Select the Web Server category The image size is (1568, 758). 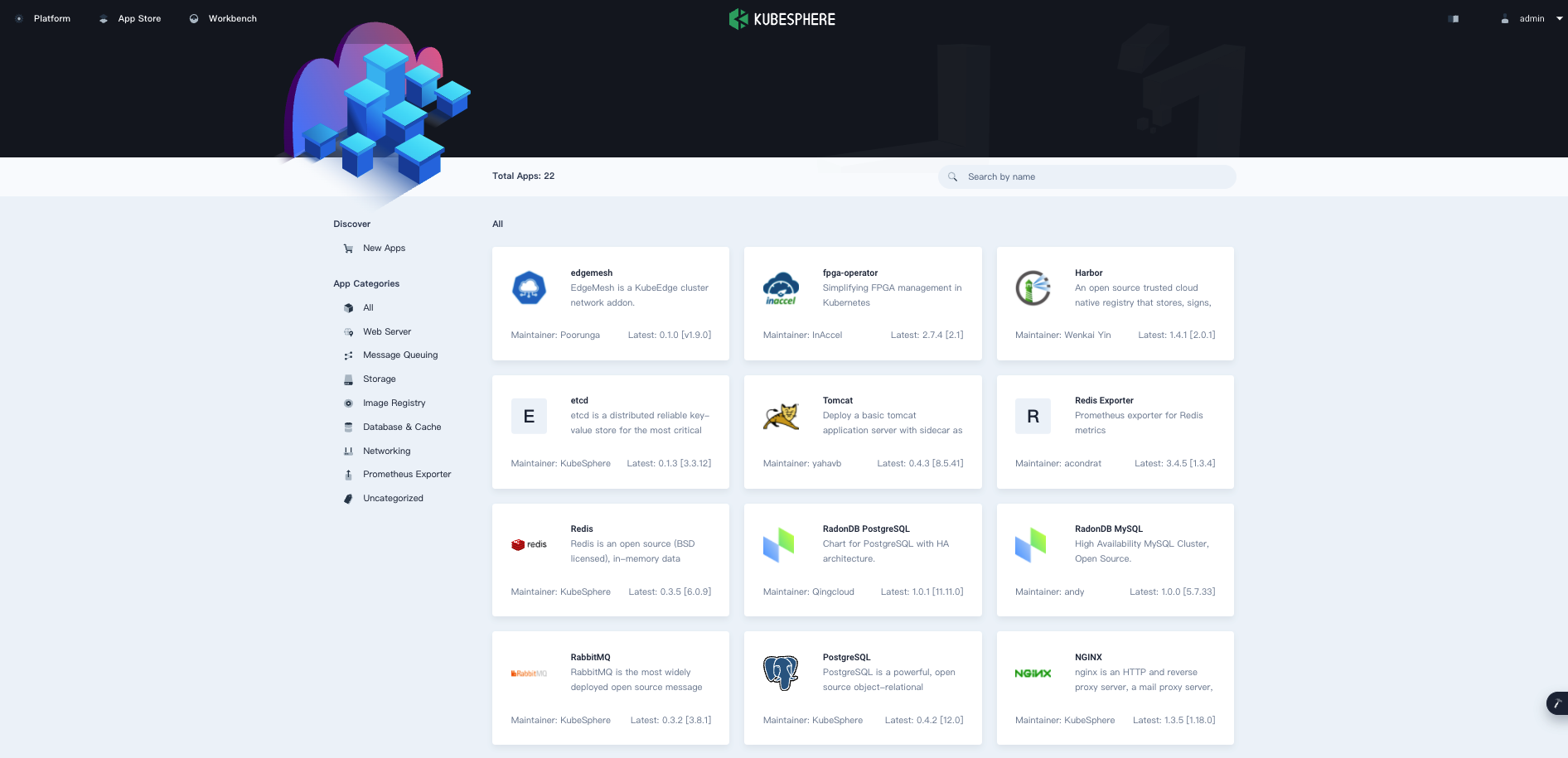tap(386, 331)
